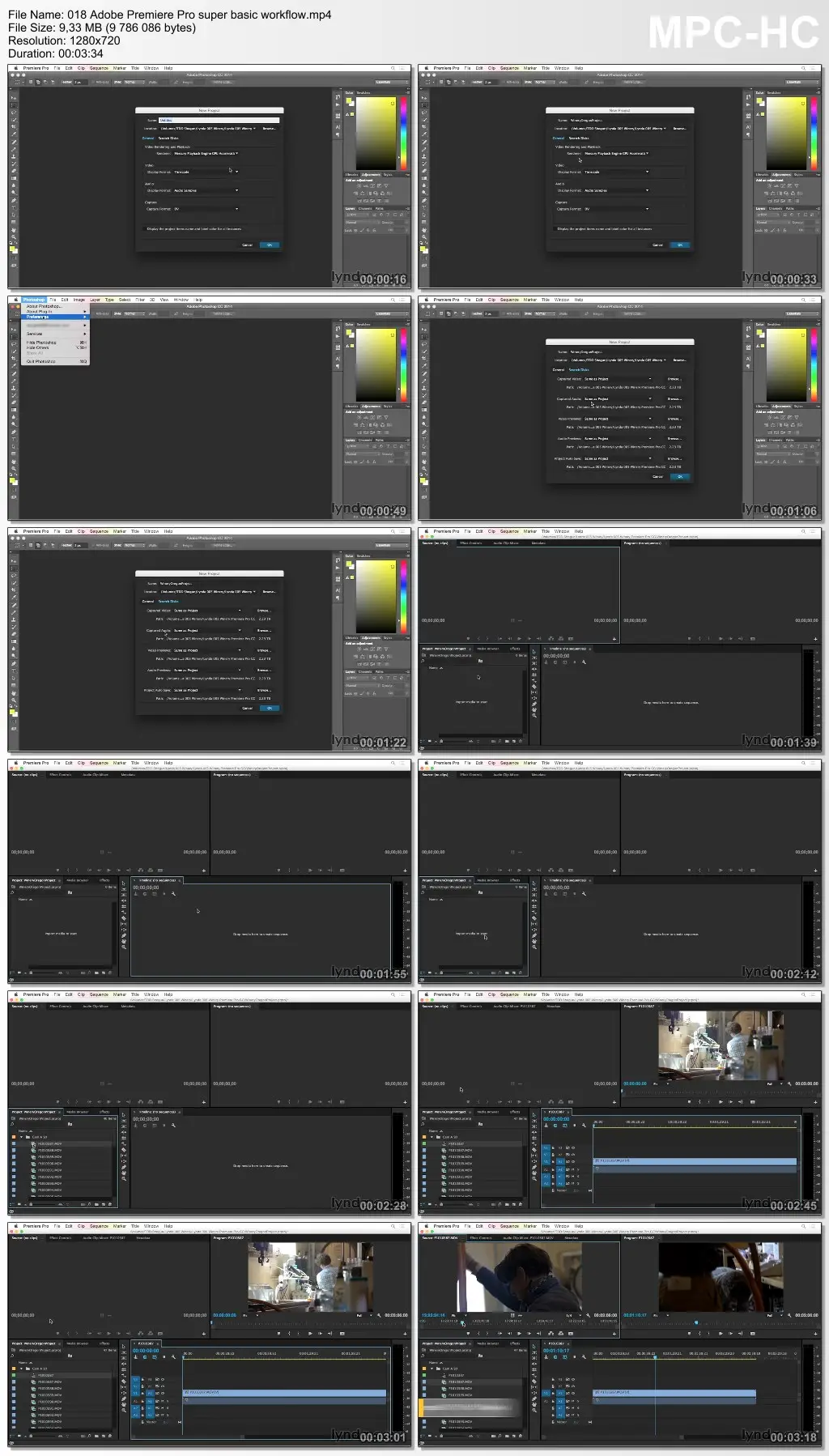Open the Renderer dropdown in the 00:00:16 dialog

coord(206,153)
